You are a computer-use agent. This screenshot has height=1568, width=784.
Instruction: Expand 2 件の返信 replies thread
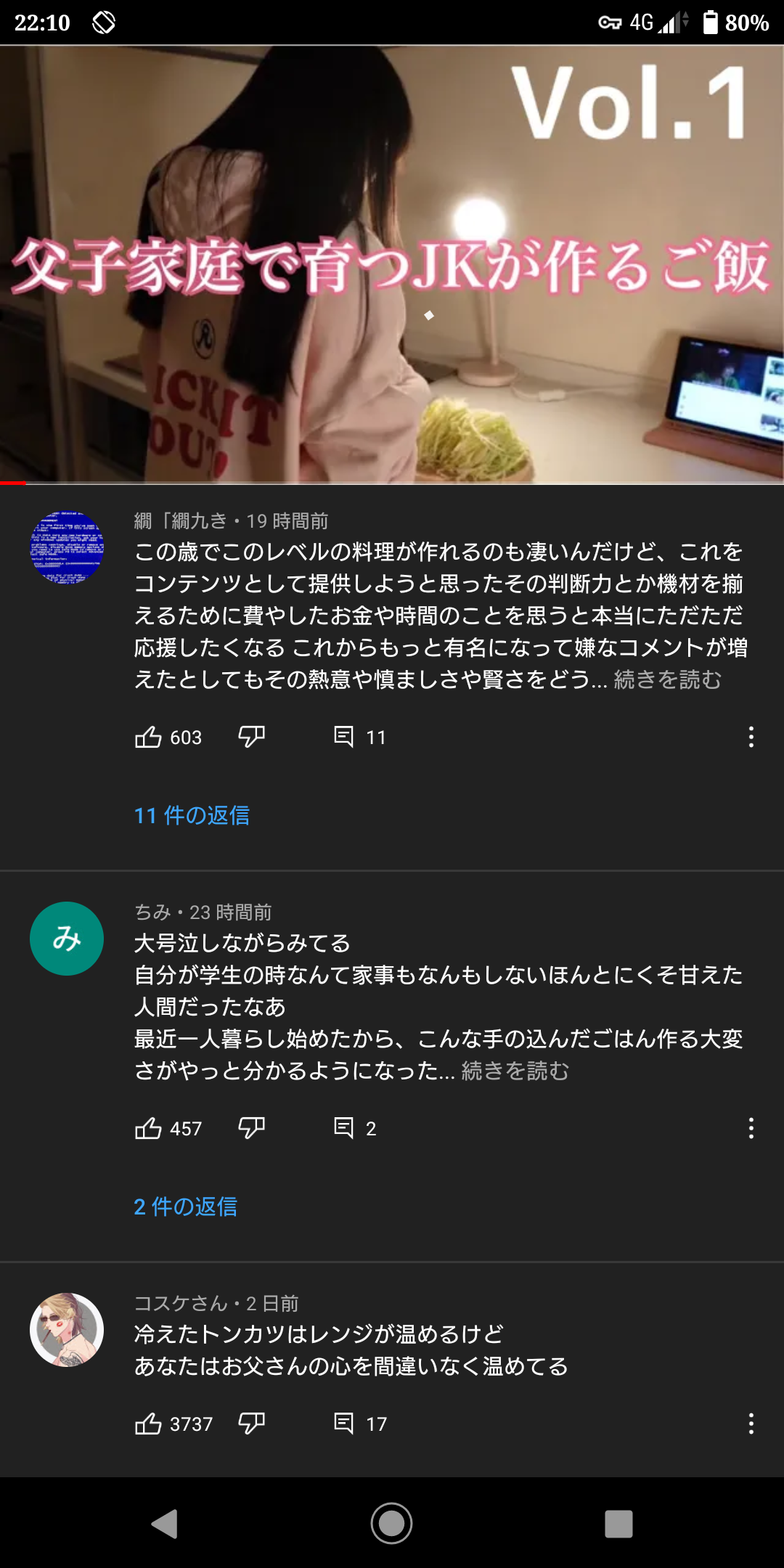[186, 1206]
